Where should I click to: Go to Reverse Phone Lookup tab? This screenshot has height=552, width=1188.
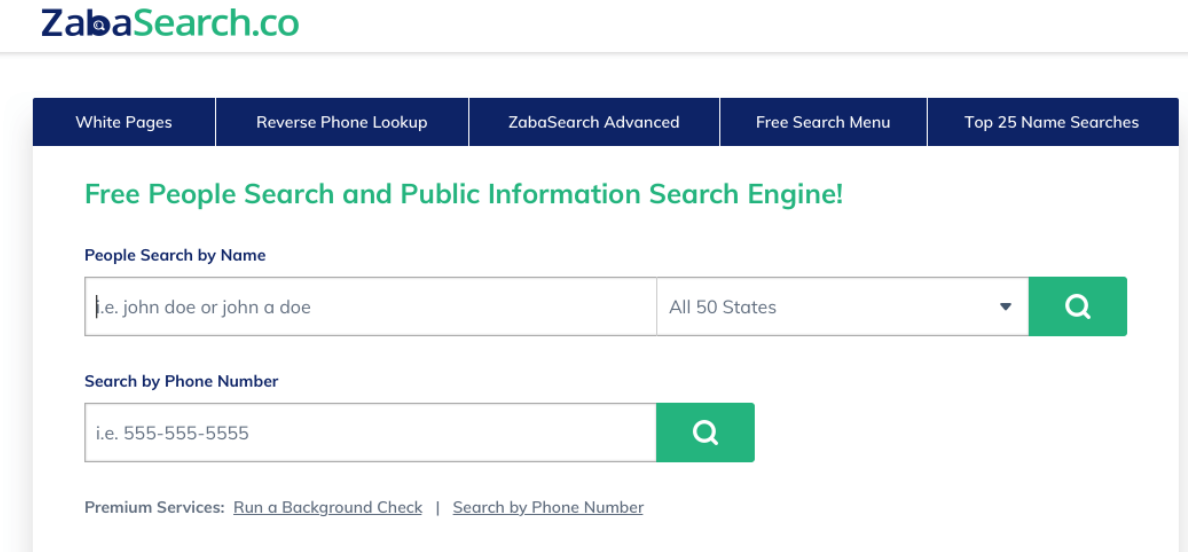(x=342, y=122)
